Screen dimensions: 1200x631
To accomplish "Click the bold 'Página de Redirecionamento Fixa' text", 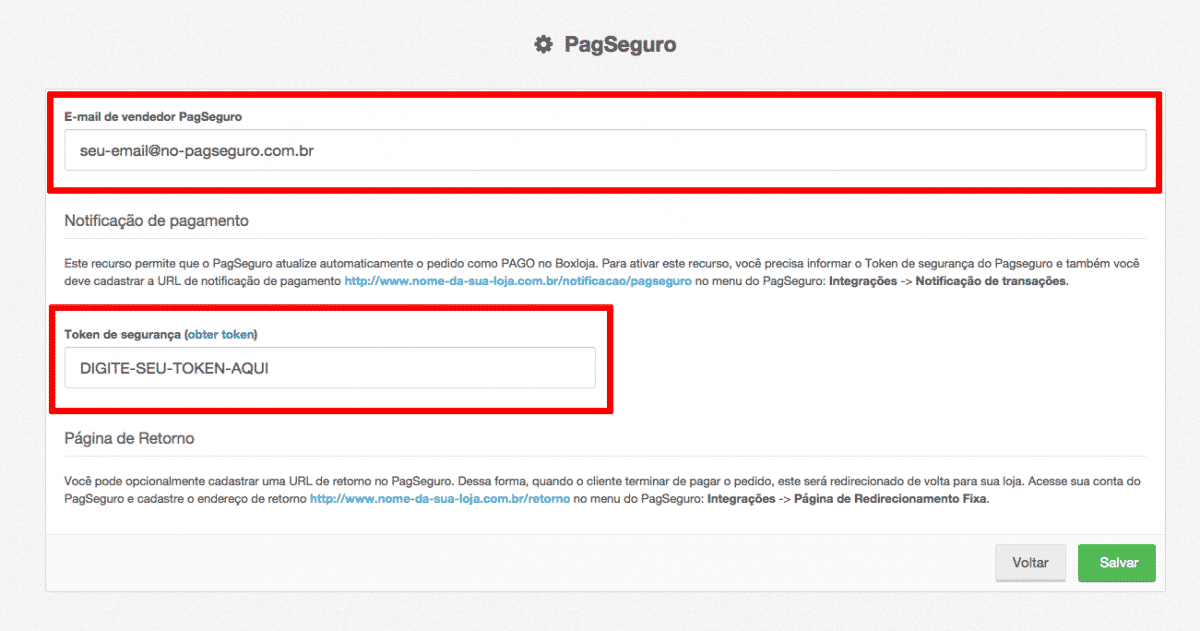I will coord(890,498).
